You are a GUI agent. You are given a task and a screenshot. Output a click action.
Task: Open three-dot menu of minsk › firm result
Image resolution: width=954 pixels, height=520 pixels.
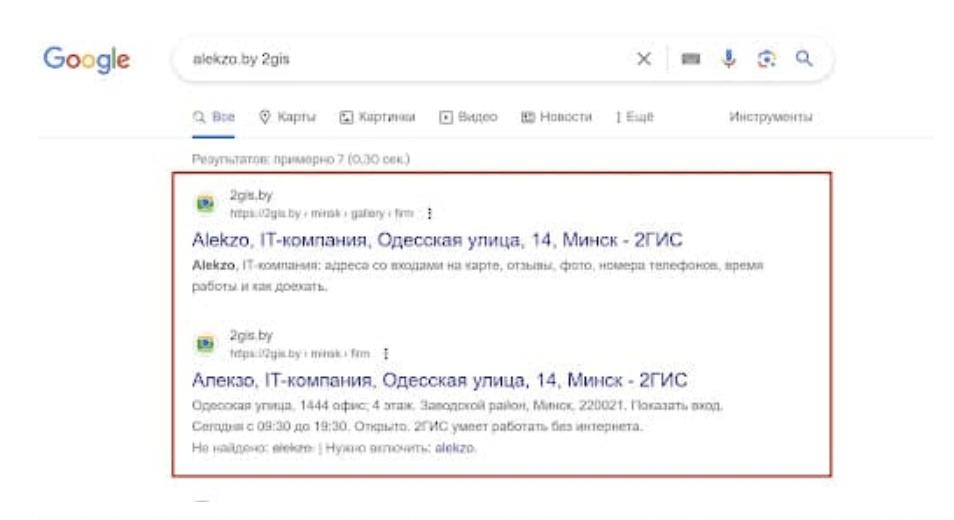click(386, 354)
